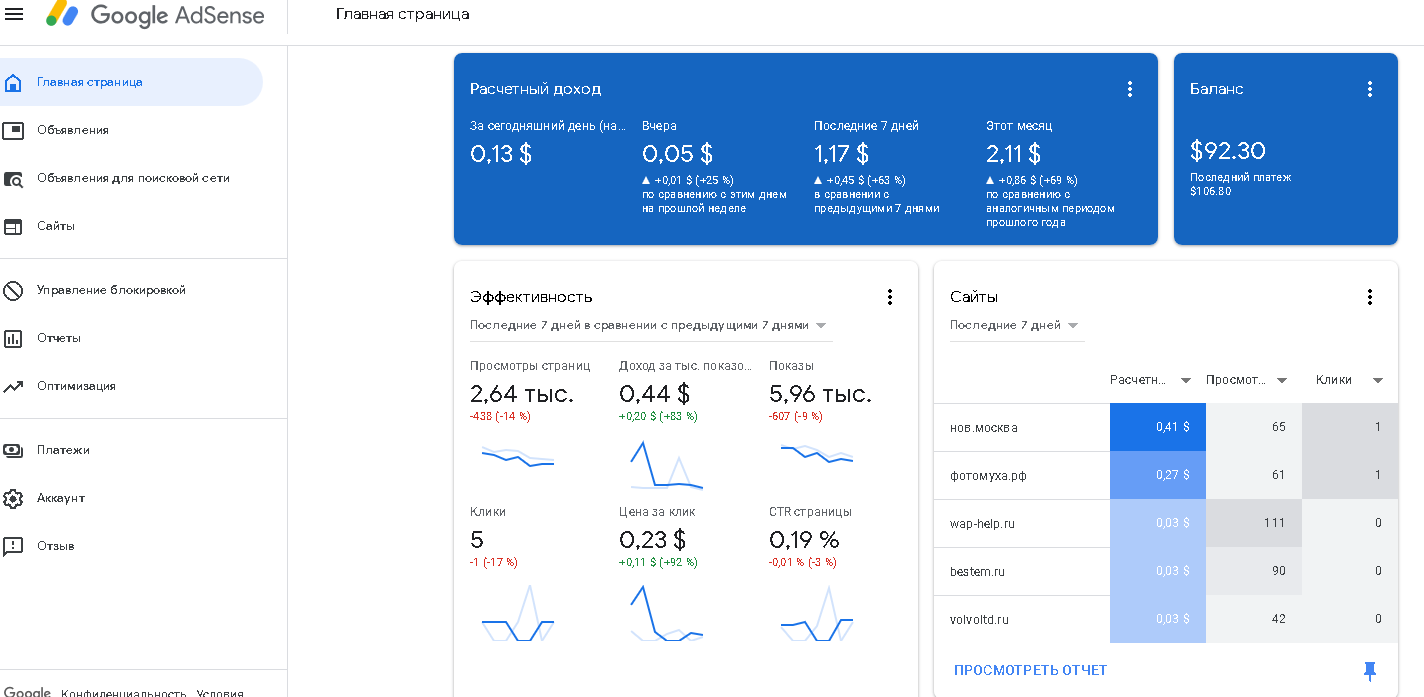Click the Google AdSense logo
Screen dimensions: 1424x697
click(155, 15)
